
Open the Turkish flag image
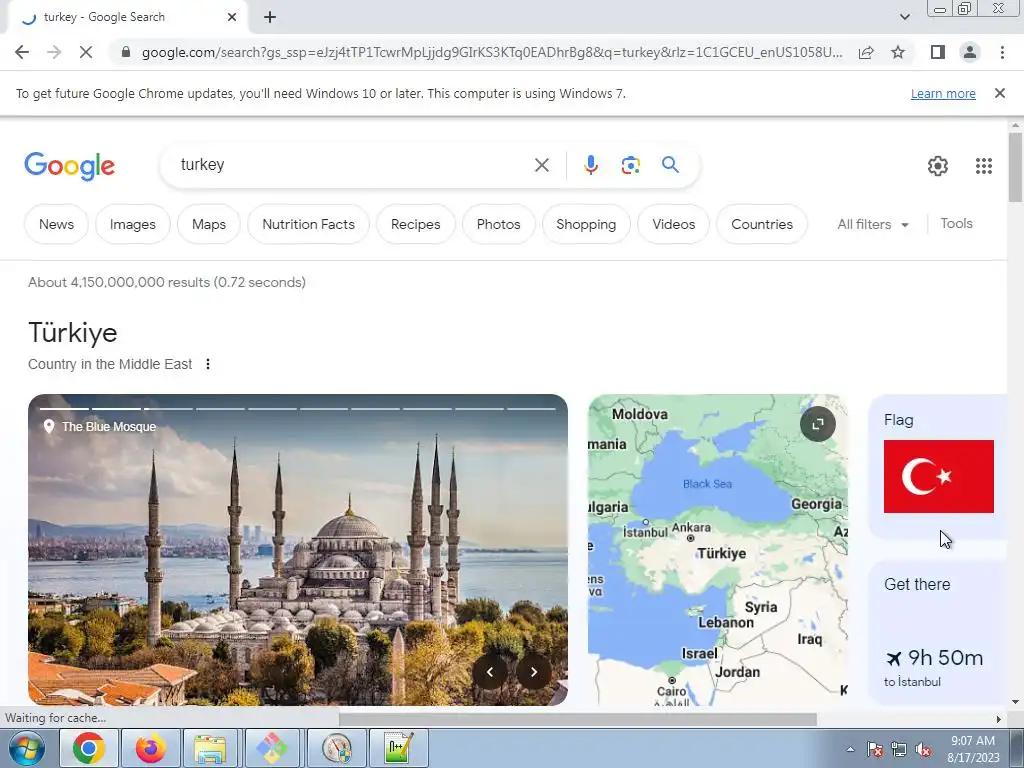point(938,476)
